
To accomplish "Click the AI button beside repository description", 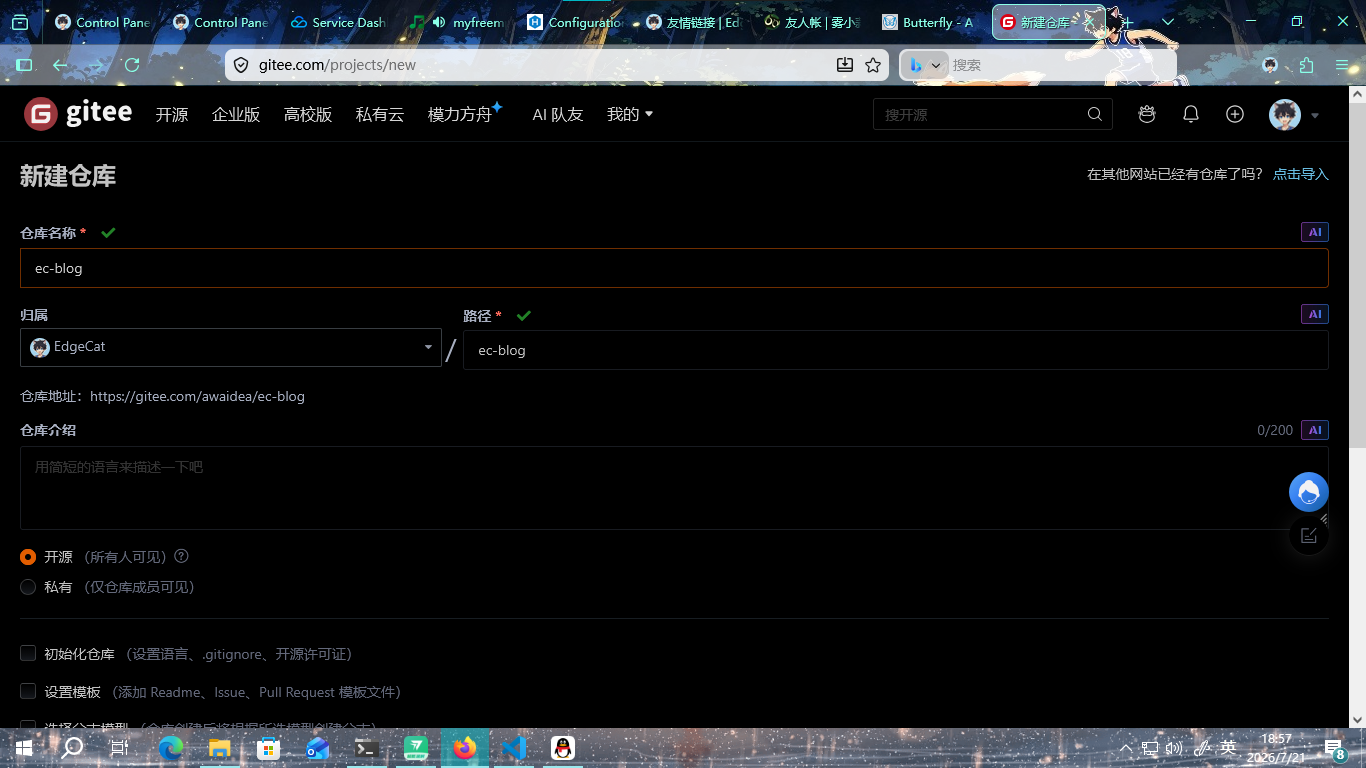I will (x=1315, y=430).
